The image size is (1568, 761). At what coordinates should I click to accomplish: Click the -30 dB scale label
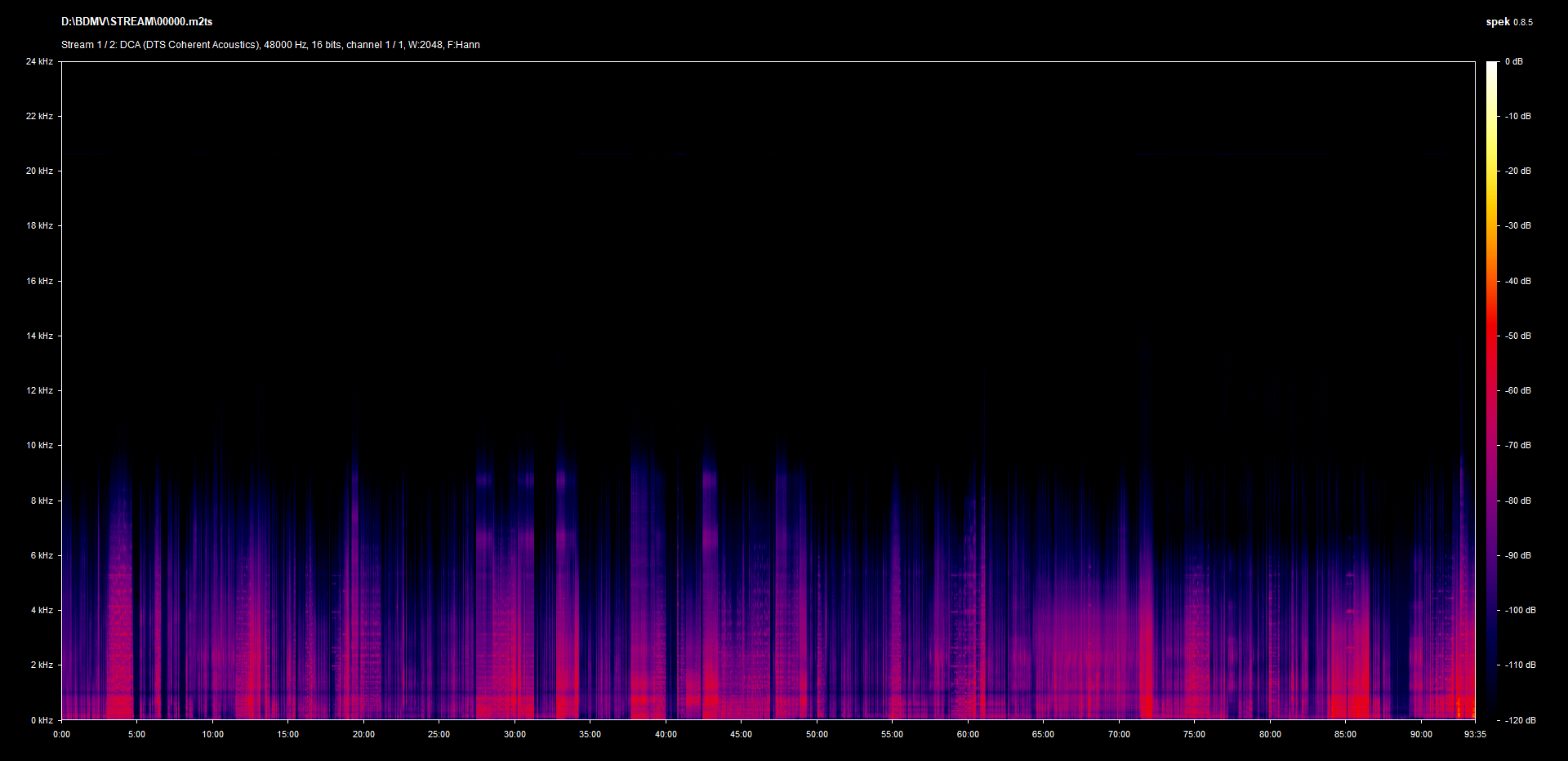(1518, 225)
